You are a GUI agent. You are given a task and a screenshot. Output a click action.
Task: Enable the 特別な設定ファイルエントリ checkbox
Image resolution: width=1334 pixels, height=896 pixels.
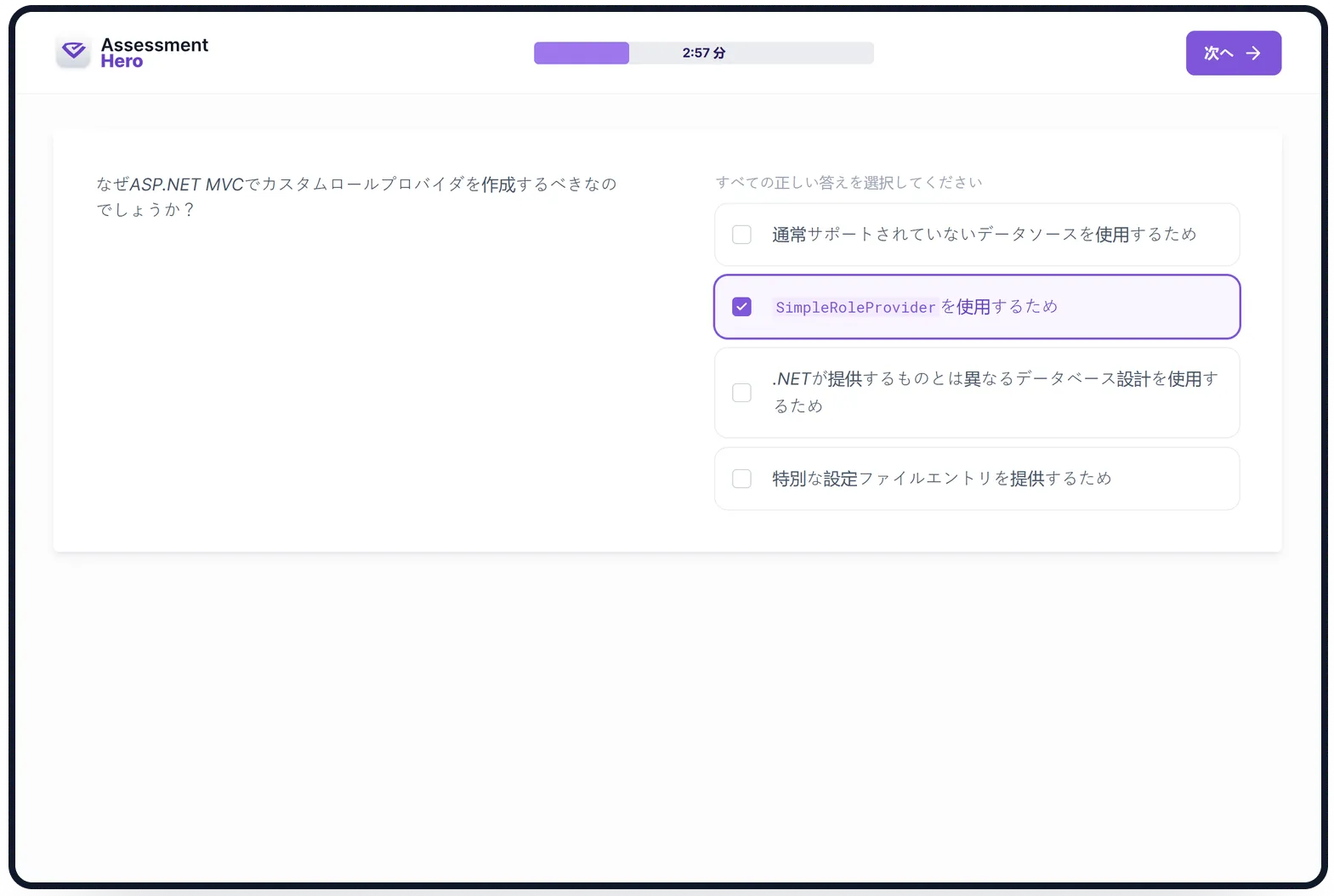[741, 479]
